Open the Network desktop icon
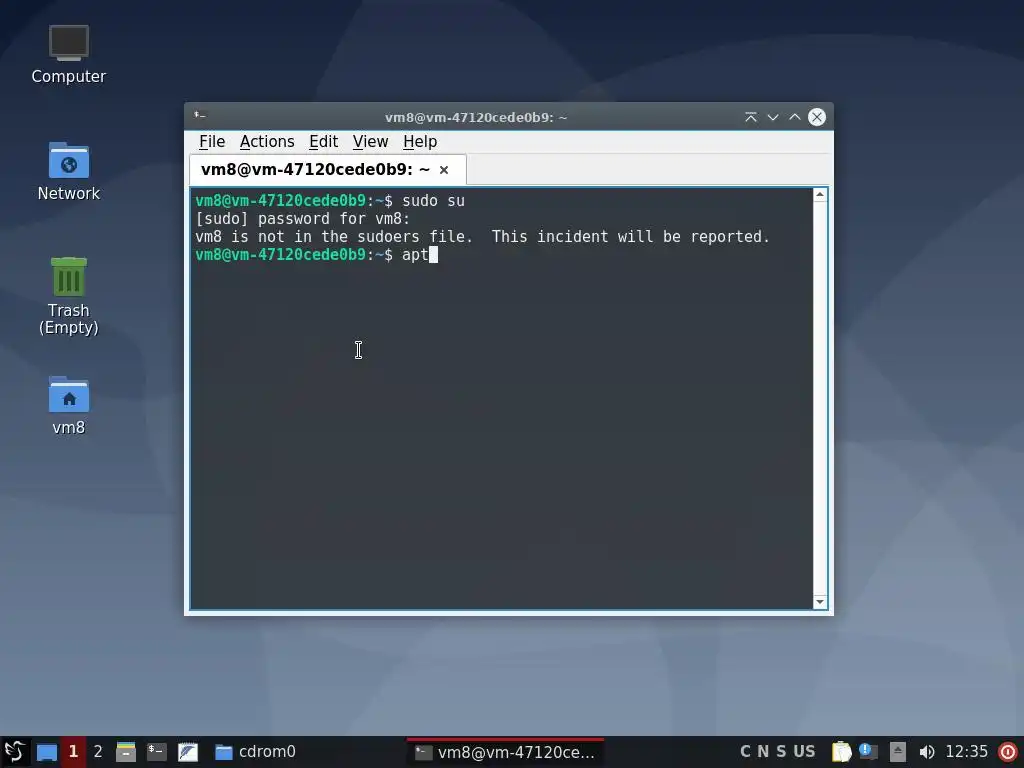 coord(69,171)
